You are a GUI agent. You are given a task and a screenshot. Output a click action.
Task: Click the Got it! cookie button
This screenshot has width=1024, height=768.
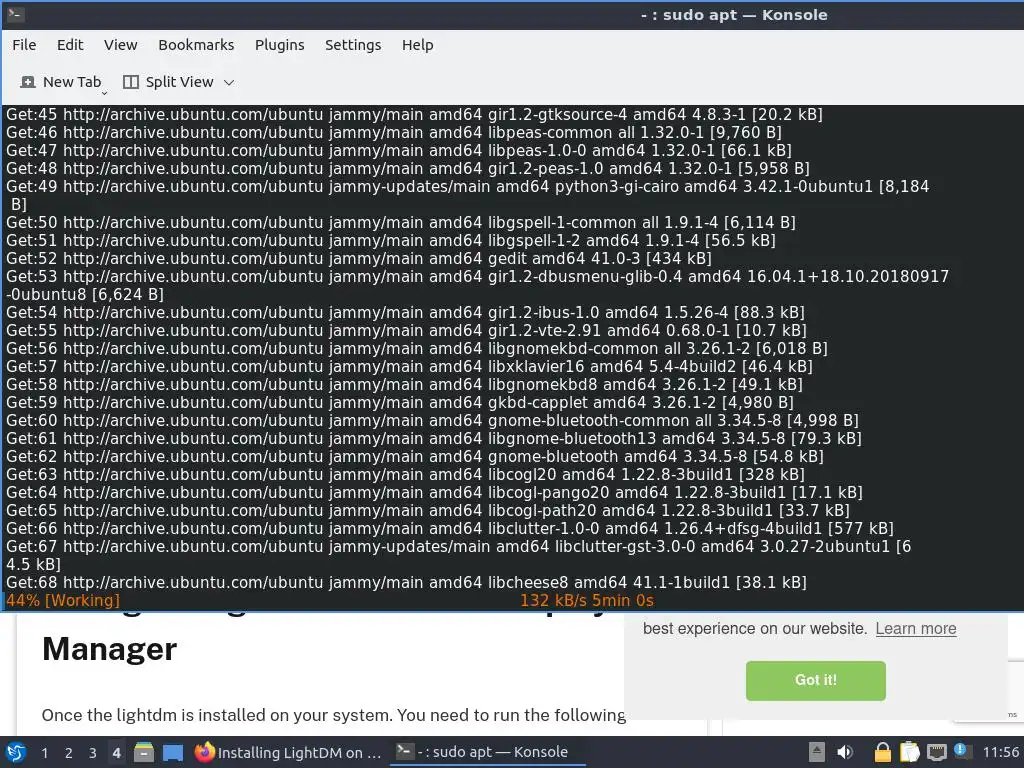point(816,680)
